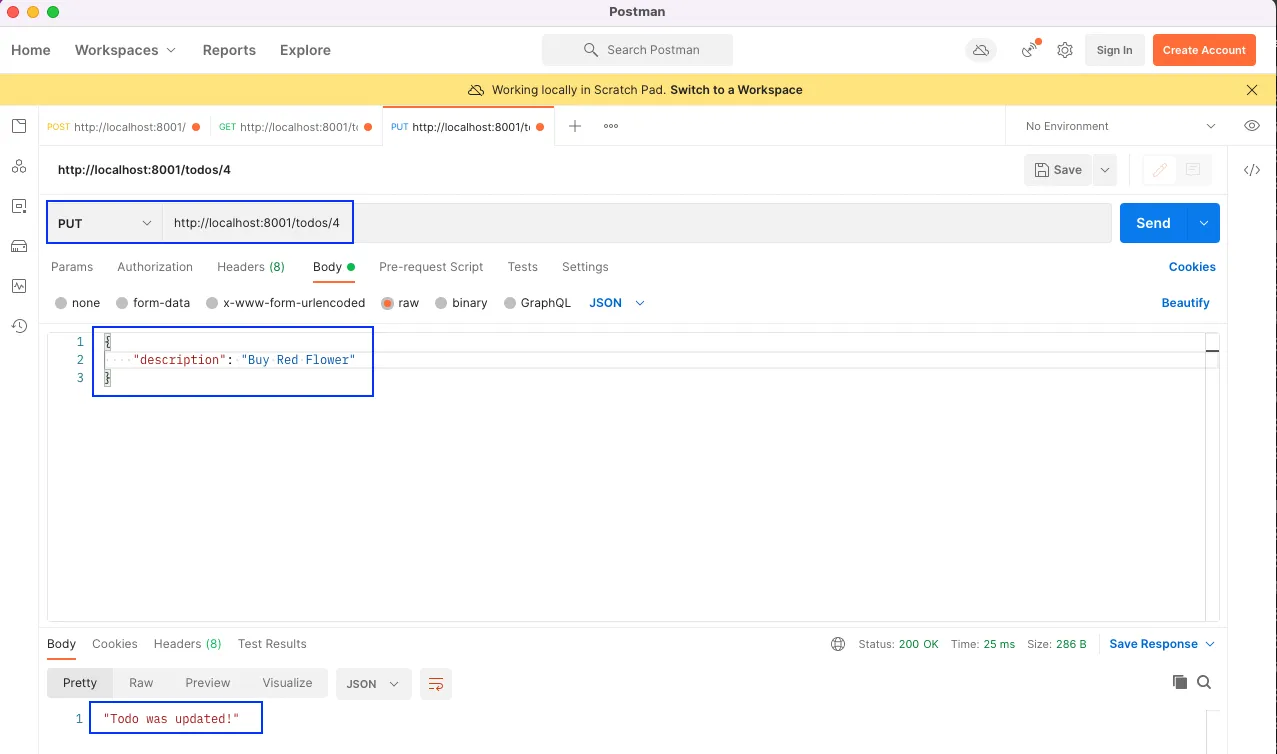
Task: Open the APIs sidebar icon
Action: 19,166
